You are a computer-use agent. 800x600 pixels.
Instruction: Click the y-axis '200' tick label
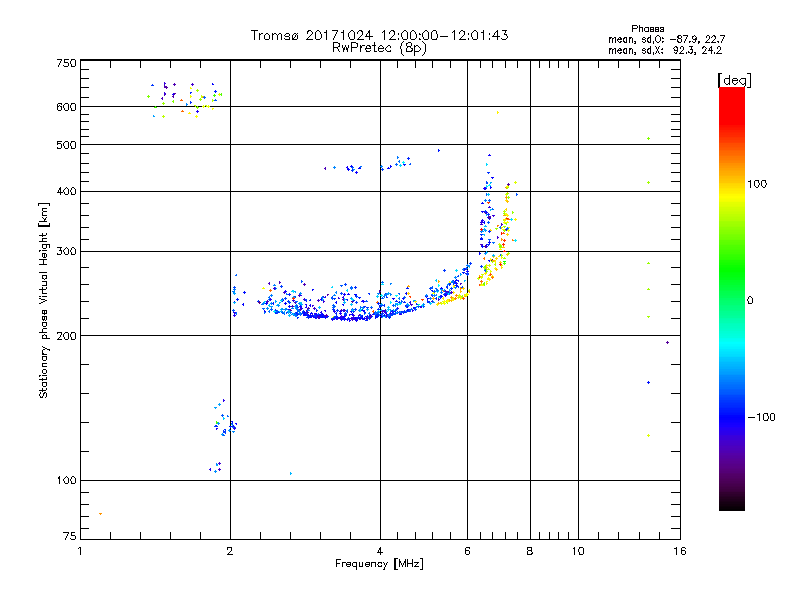pos(66,336)
